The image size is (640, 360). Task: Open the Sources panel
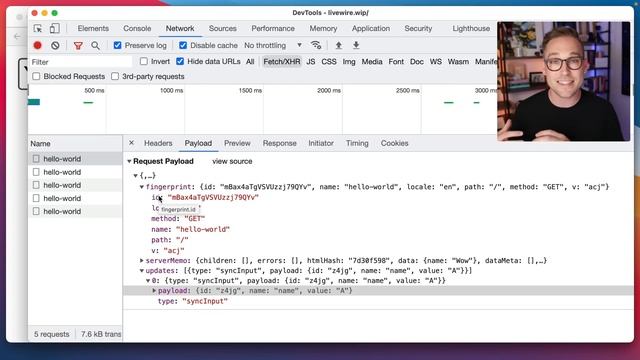coord(222,29)
